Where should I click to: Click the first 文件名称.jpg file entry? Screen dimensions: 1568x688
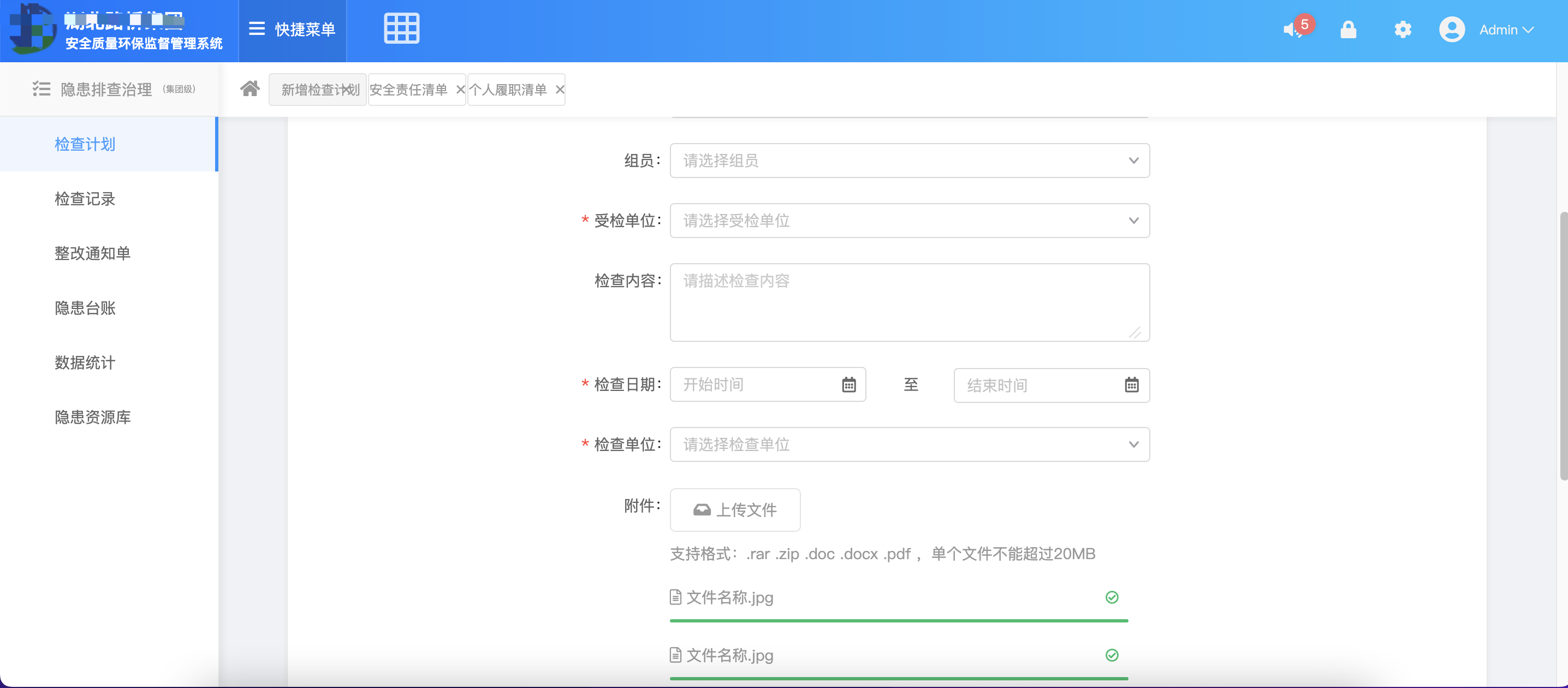(722, 597)
